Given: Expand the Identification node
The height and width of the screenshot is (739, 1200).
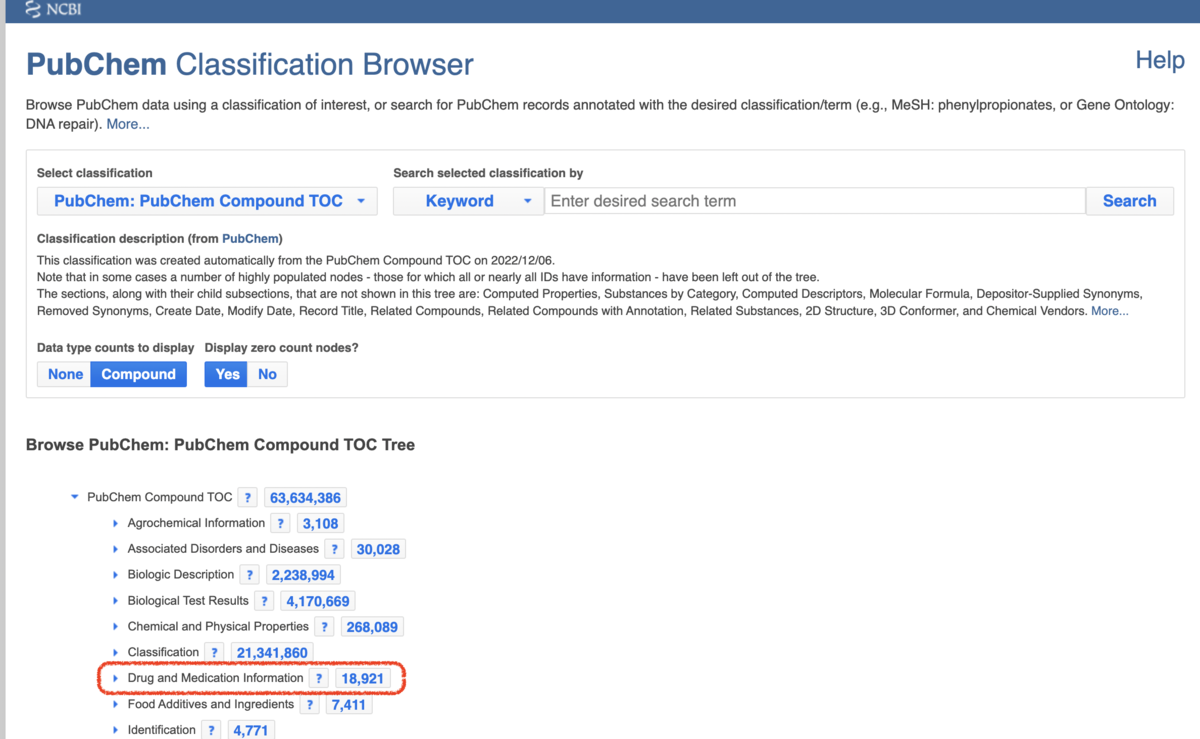Looking at the screenshot, I should pyautogui.click(x=115, y=731).
